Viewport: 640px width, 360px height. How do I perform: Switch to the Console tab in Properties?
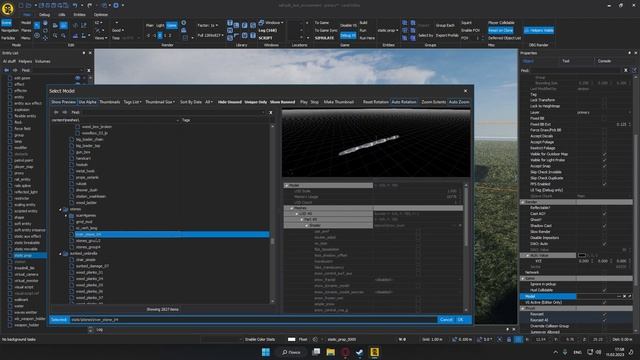tap(604, 61)
